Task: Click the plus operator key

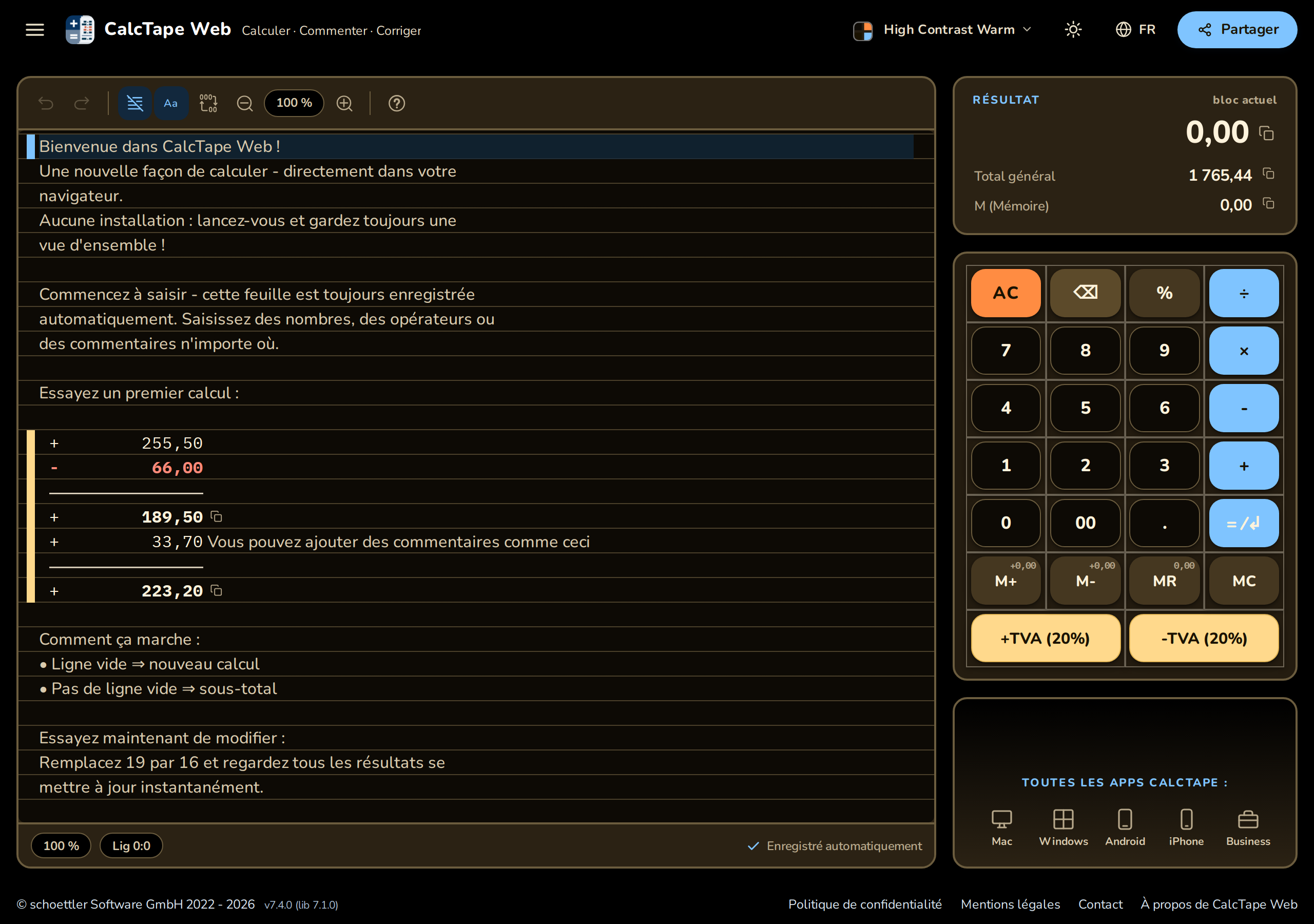Action: [1244, 466]
